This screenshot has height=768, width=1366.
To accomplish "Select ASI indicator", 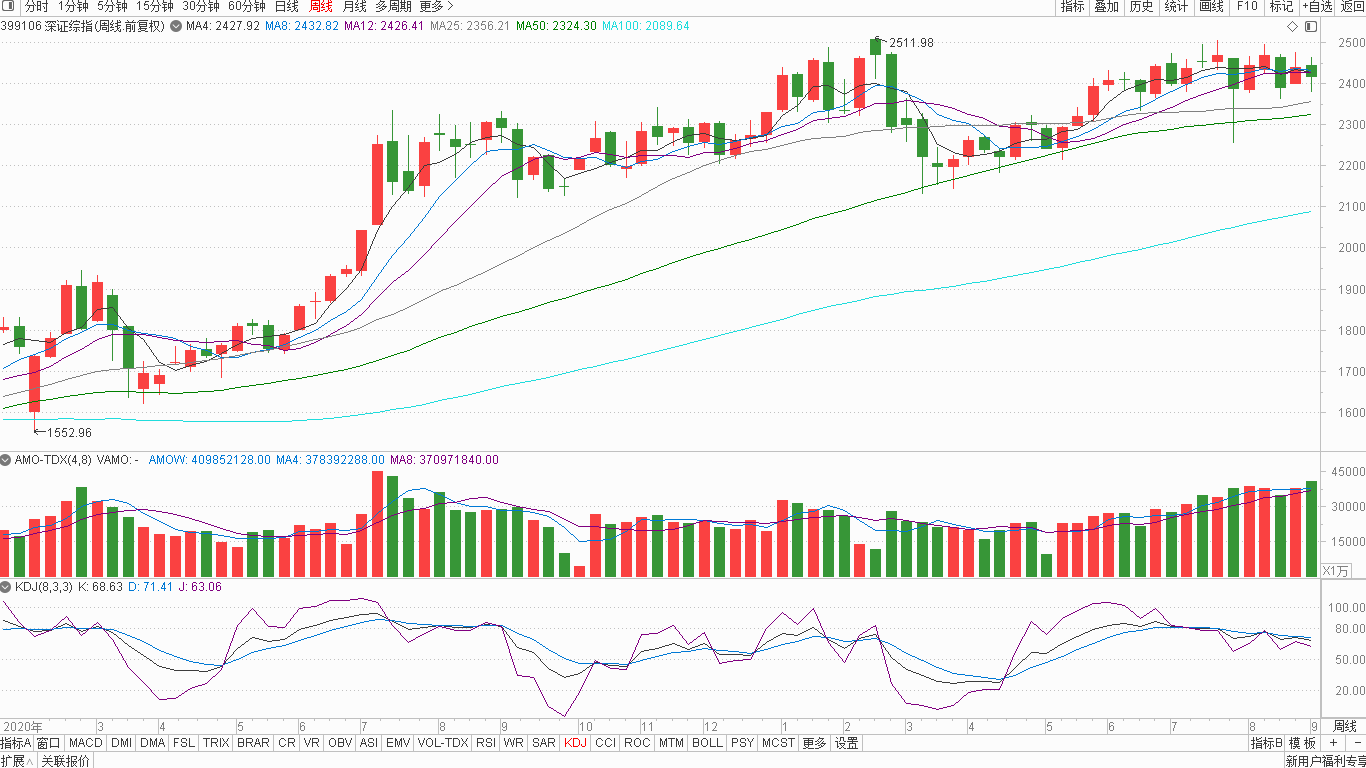I will [369, 743].
